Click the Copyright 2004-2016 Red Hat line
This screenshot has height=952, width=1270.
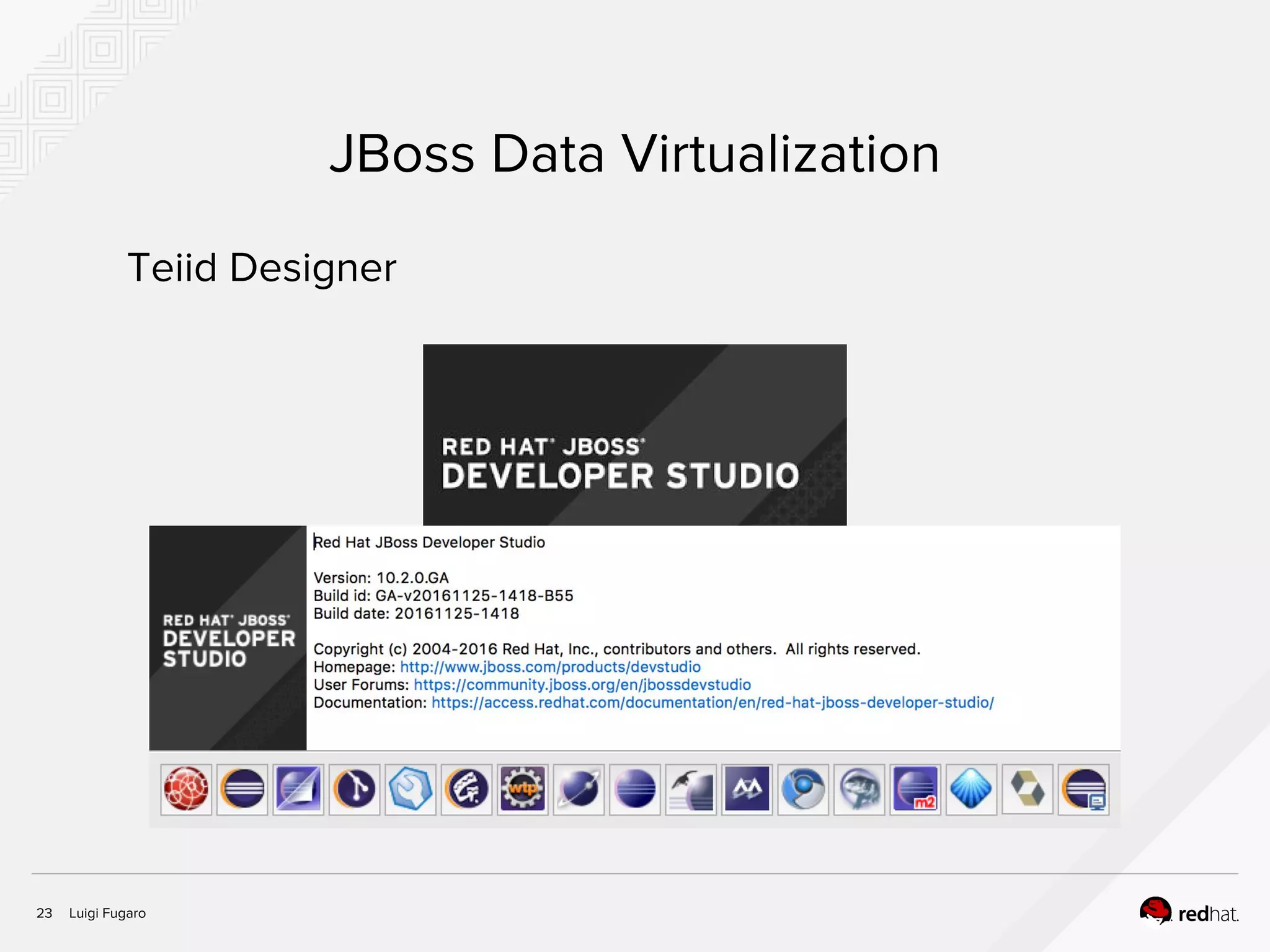tap(617, 649)
